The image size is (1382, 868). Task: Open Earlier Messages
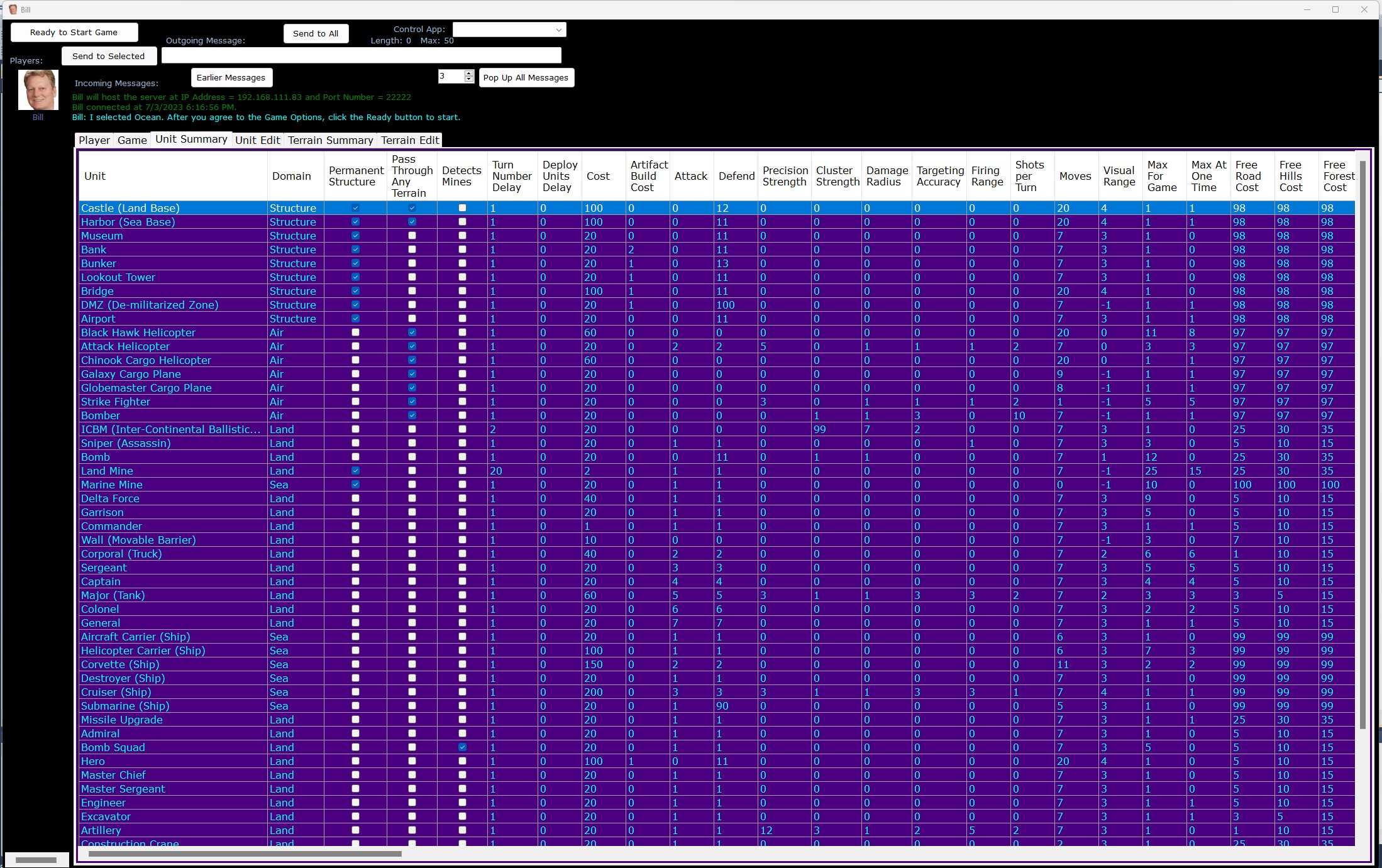tap(231, 77)
